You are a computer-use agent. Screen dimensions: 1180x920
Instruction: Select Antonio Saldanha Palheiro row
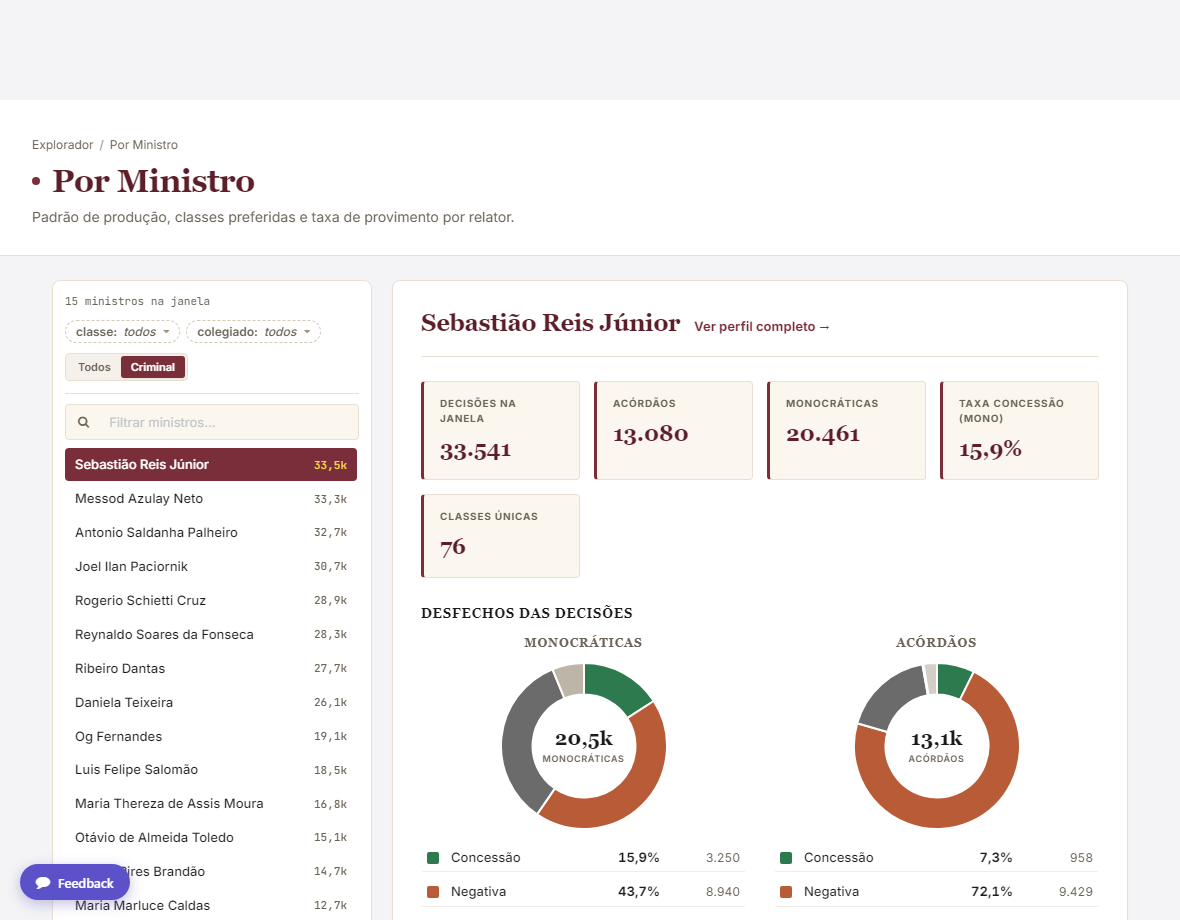(x=211, y=533)
